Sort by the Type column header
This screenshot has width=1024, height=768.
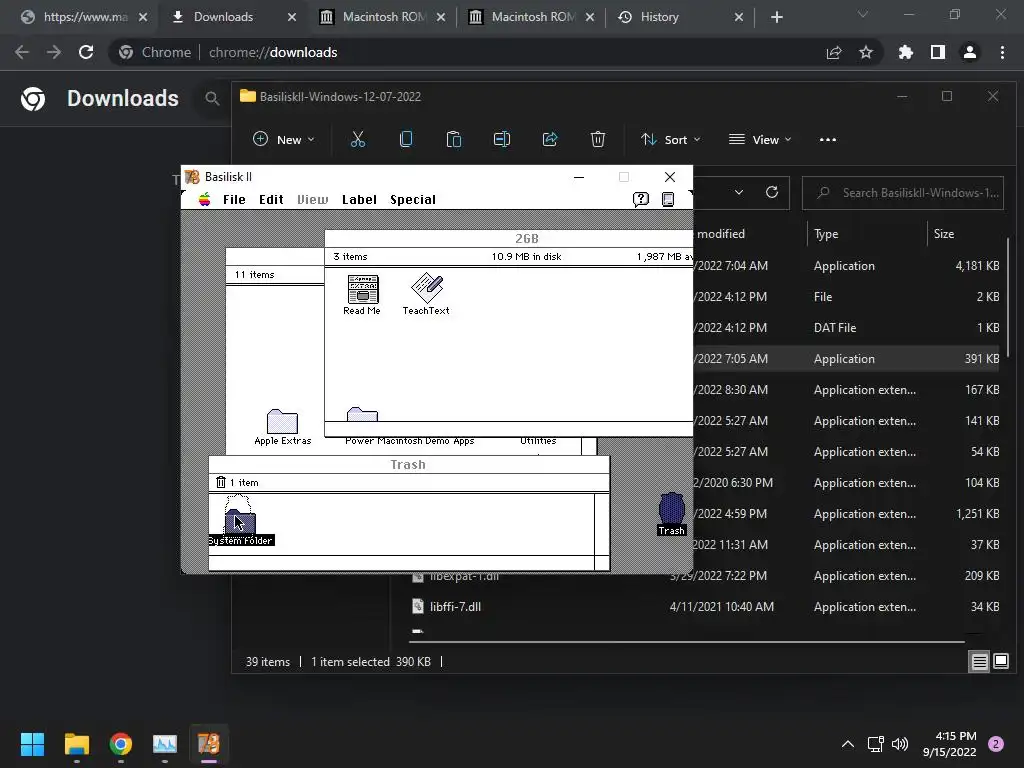point(825,234)
